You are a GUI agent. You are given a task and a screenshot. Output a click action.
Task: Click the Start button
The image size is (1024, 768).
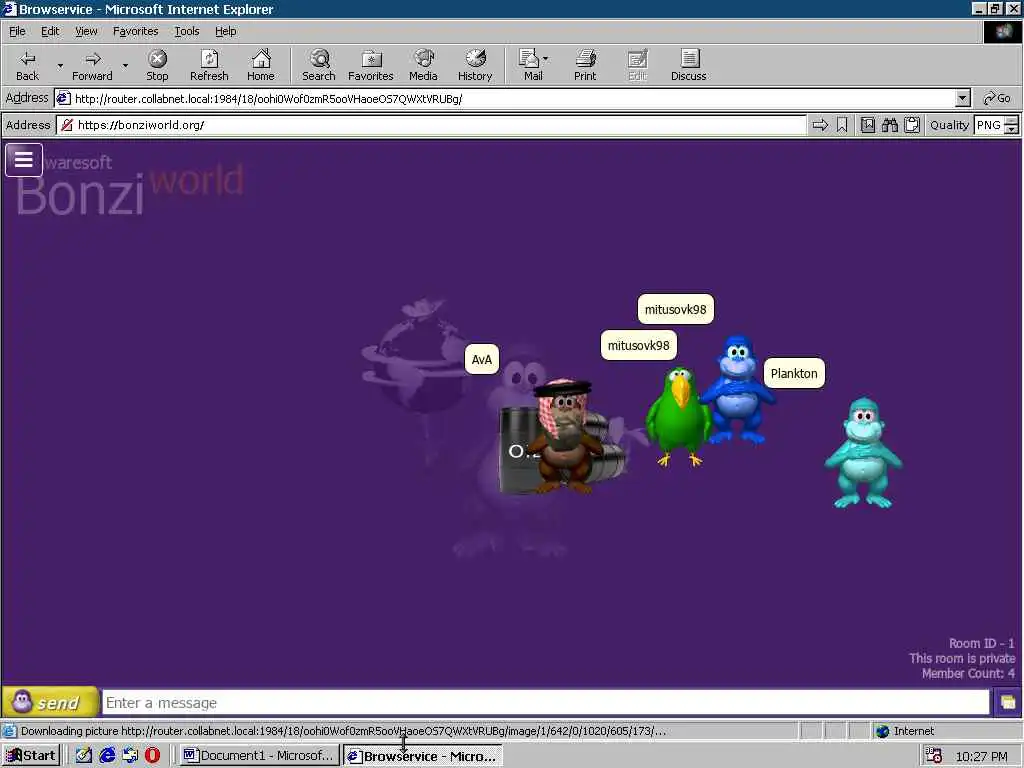[x=31, y=756]
